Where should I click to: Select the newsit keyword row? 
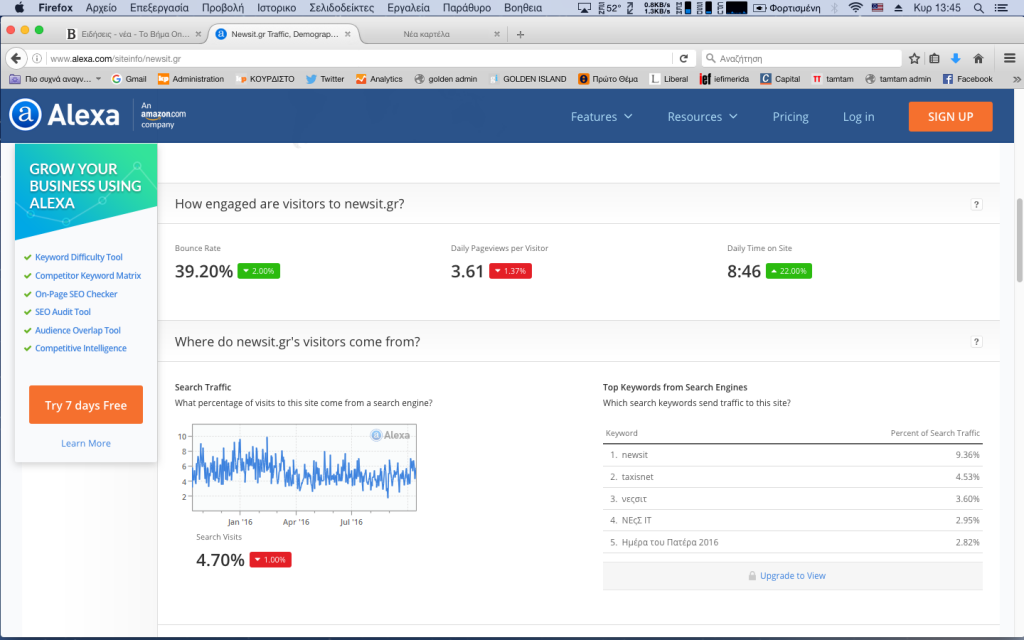792,455
